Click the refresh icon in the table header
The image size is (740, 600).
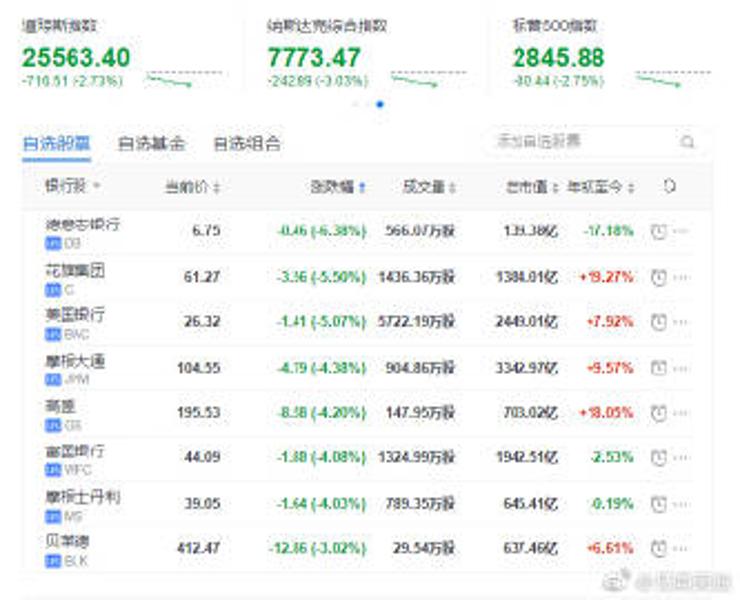670,186
